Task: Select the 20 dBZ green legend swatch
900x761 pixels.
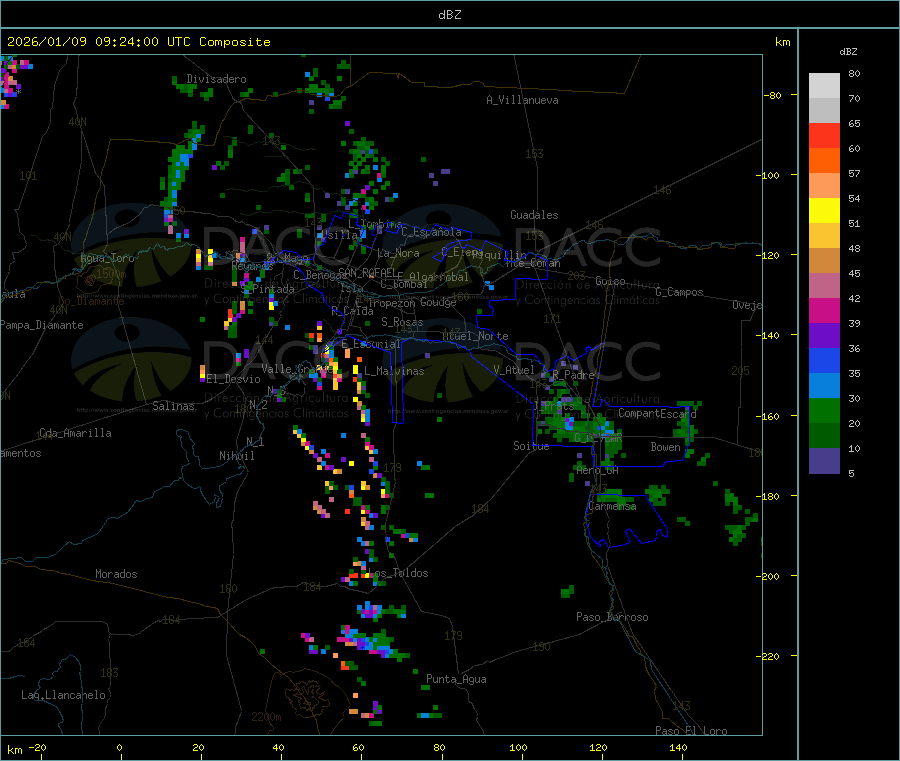Action: pyautogui.click(x=824, y=410)
